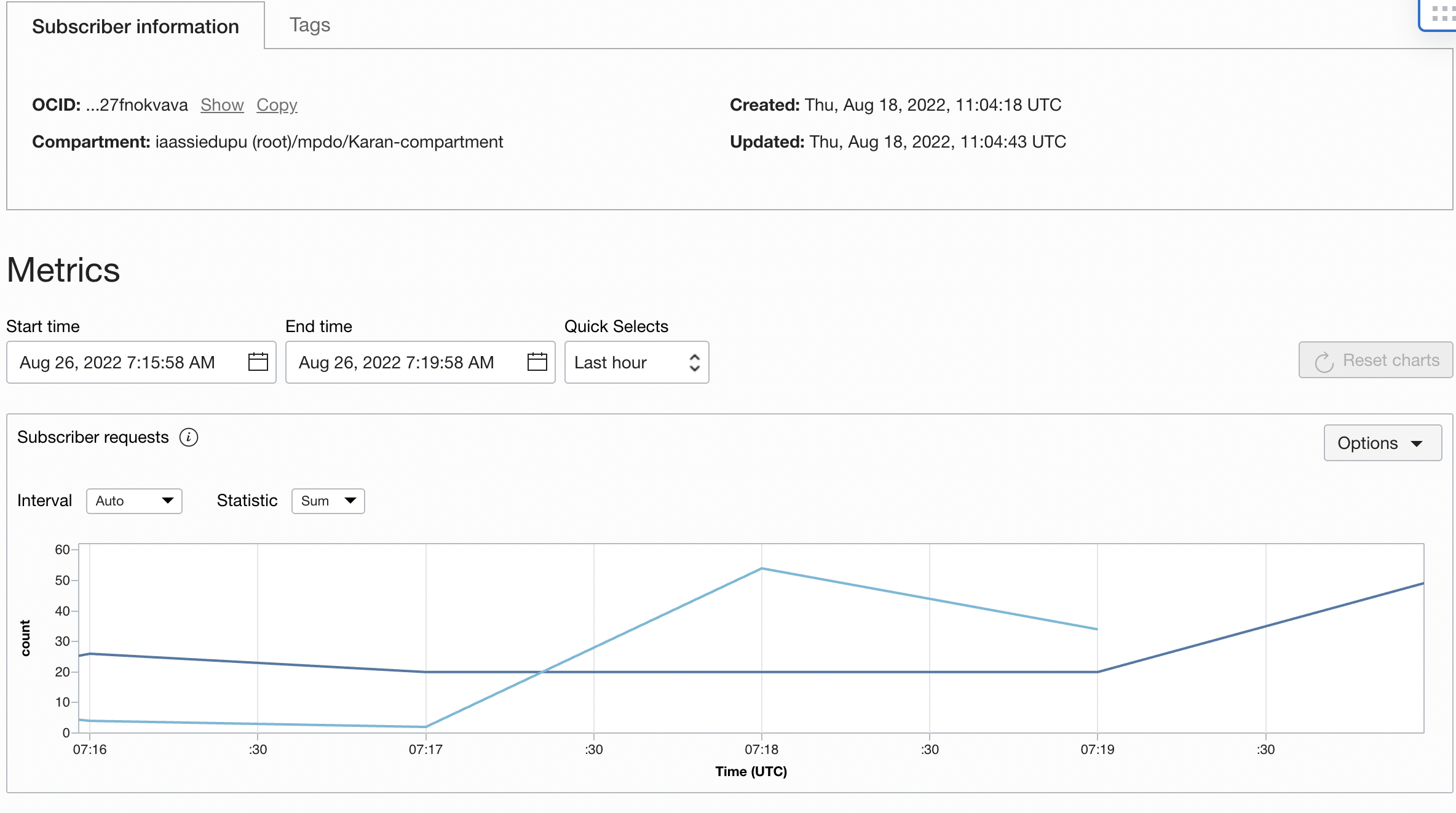Open the Statistic Sum dropdown
Image resolution: width=1456 pixels, height=813 pixels.
[328, 501]
